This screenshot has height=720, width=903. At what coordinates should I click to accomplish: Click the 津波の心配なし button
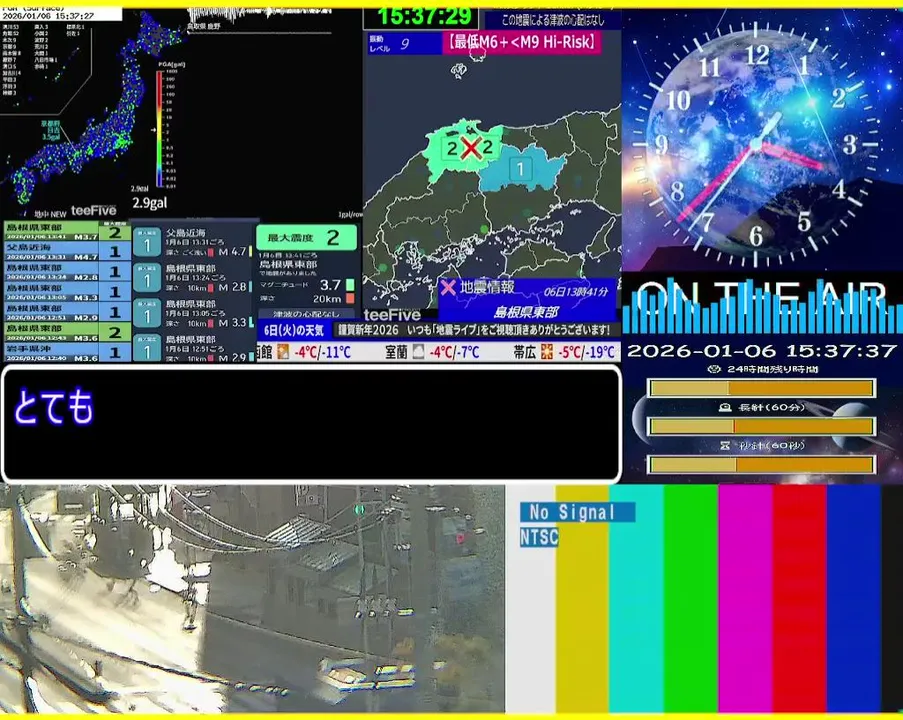coord(306,314)
